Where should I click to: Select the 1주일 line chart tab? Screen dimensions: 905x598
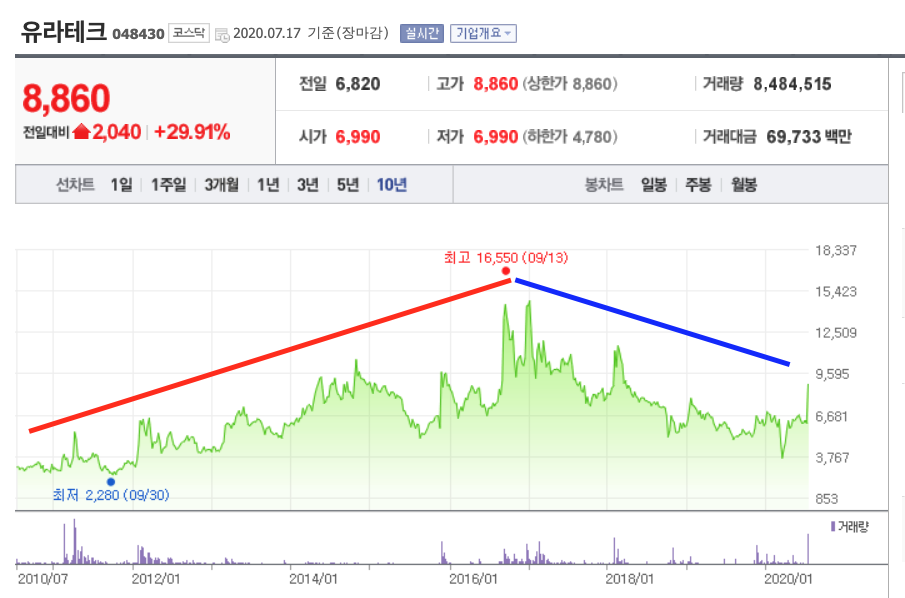tap(169, 185)
